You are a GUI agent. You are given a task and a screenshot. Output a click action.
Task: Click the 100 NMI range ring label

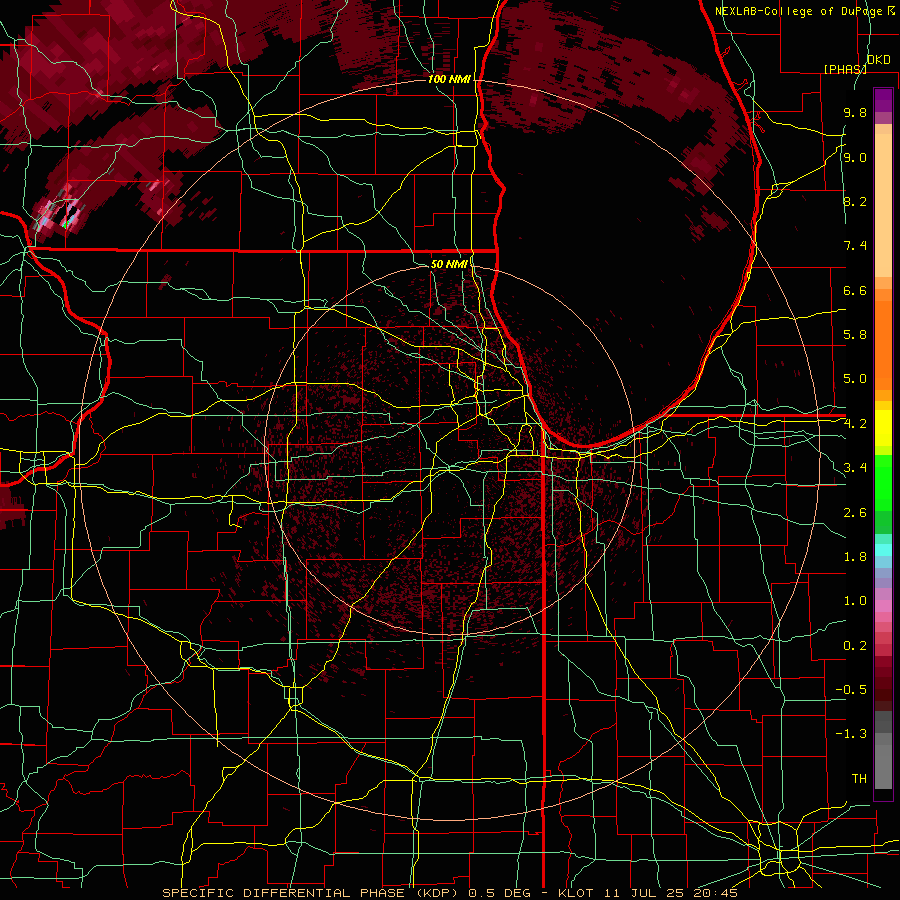pos(449,79)
